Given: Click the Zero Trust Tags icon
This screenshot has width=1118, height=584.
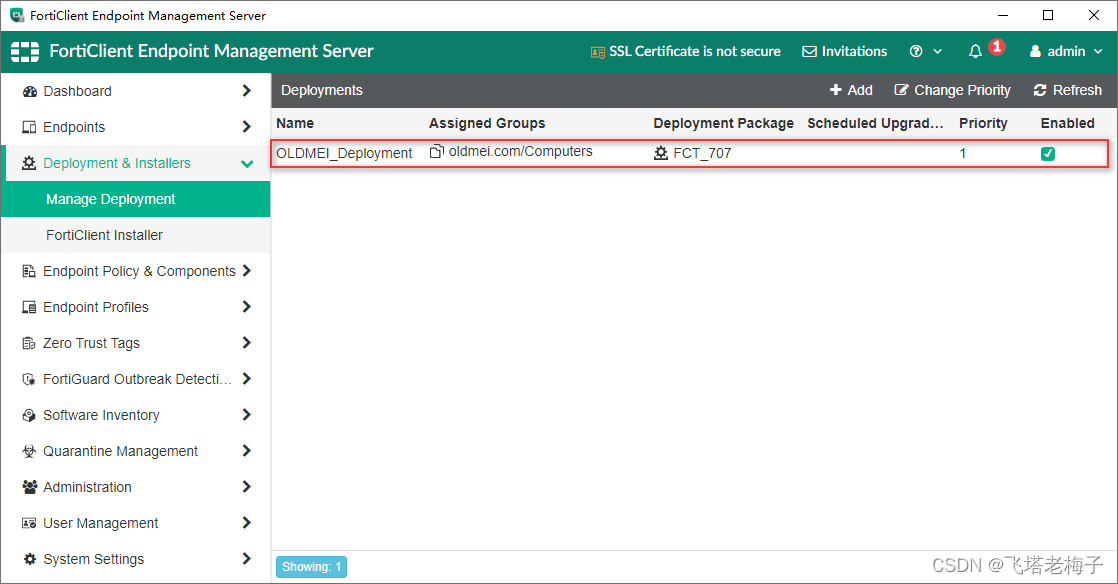Looking at the screenshot, I should click(x=29, y=343).
